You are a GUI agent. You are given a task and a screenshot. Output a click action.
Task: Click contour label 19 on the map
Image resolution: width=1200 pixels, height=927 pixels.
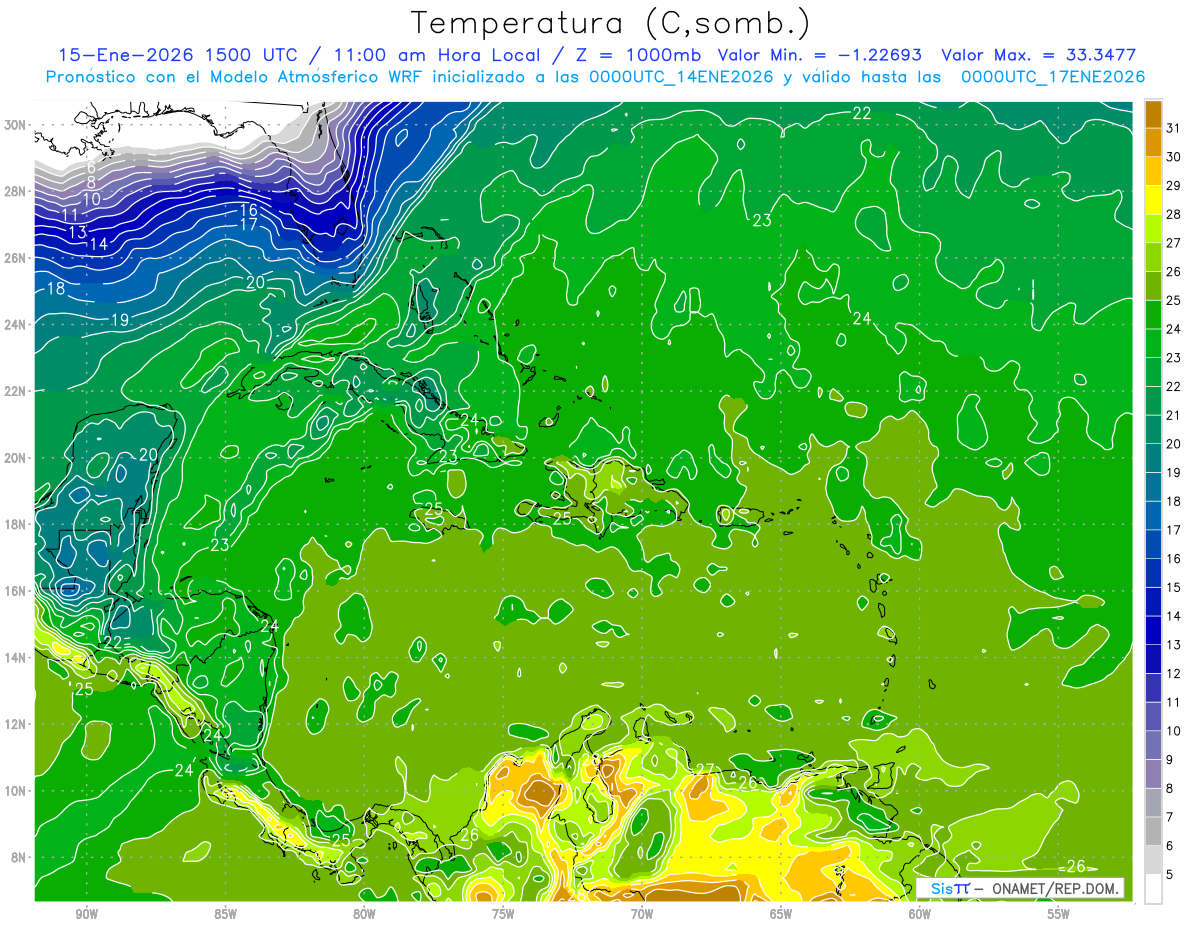pyautogui.click(x=120, y=320)
